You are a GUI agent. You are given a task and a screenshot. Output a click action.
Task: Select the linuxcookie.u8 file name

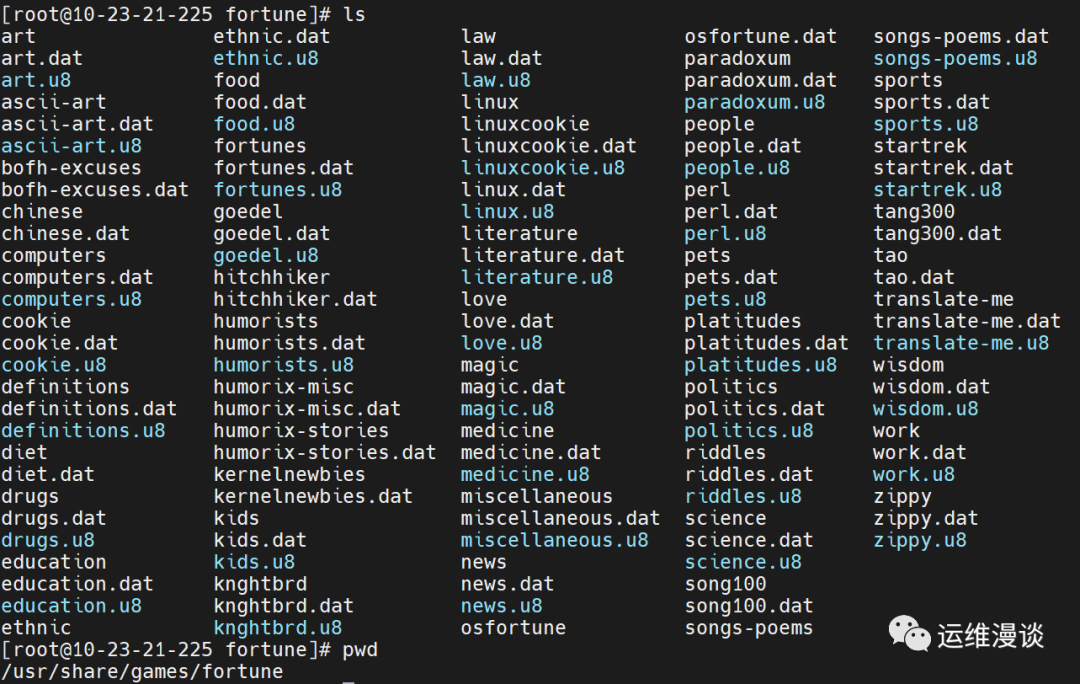pos(543,167)
